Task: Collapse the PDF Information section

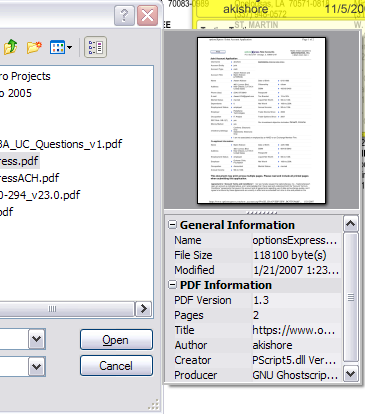Action: (172, 285)
